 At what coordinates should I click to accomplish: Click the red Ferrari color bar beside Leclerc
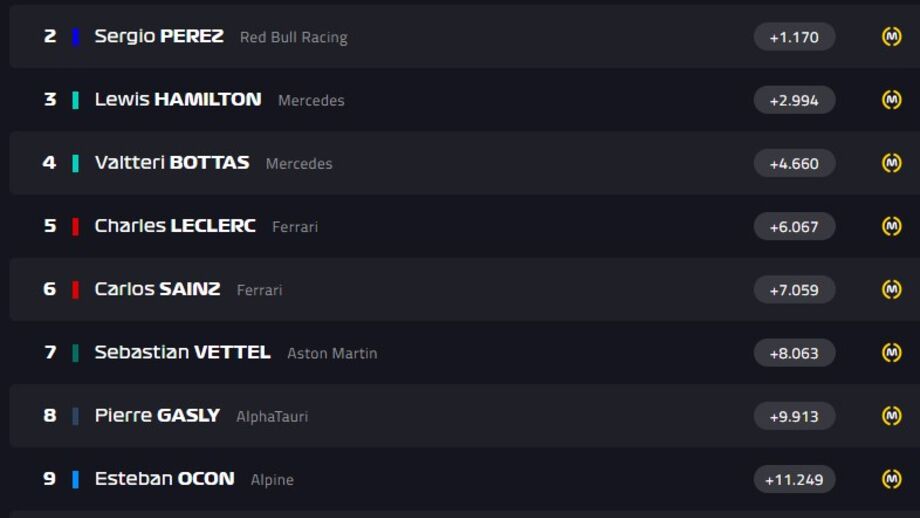click(x=76, y=226)
